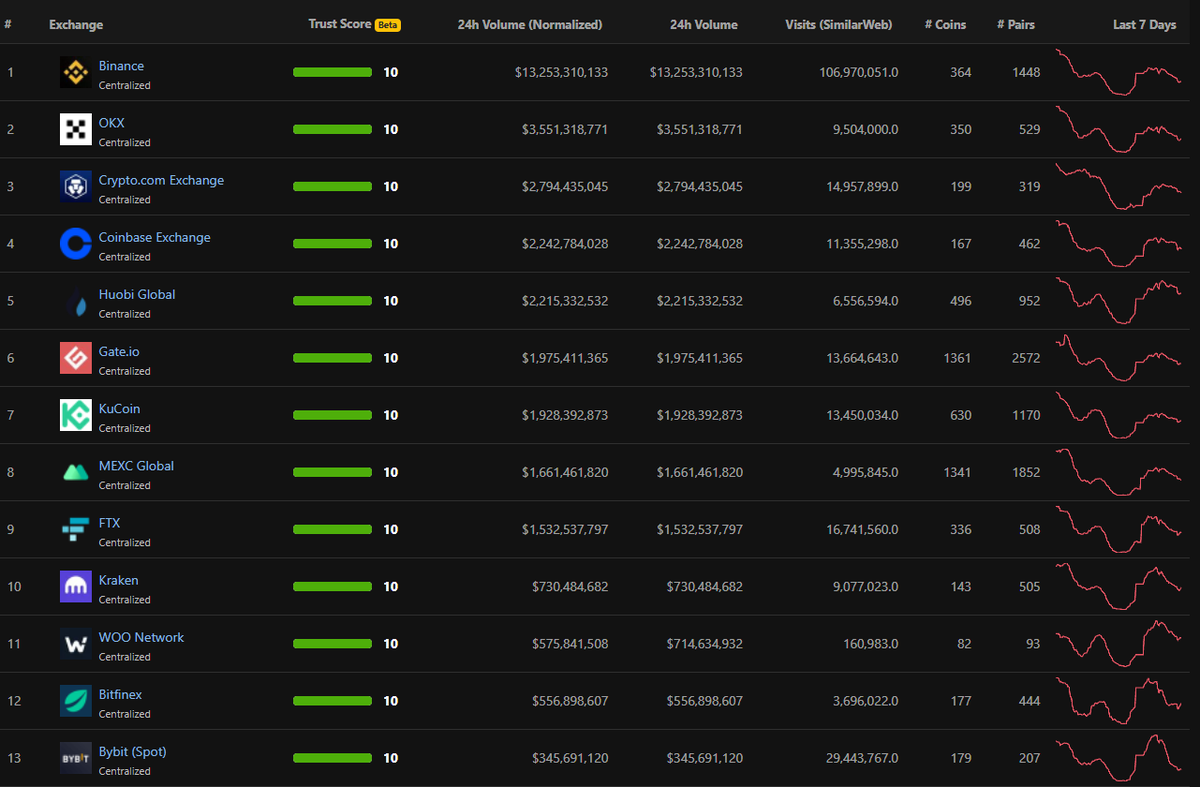
Task: Open the Kraken link
Action: (119, 580)
